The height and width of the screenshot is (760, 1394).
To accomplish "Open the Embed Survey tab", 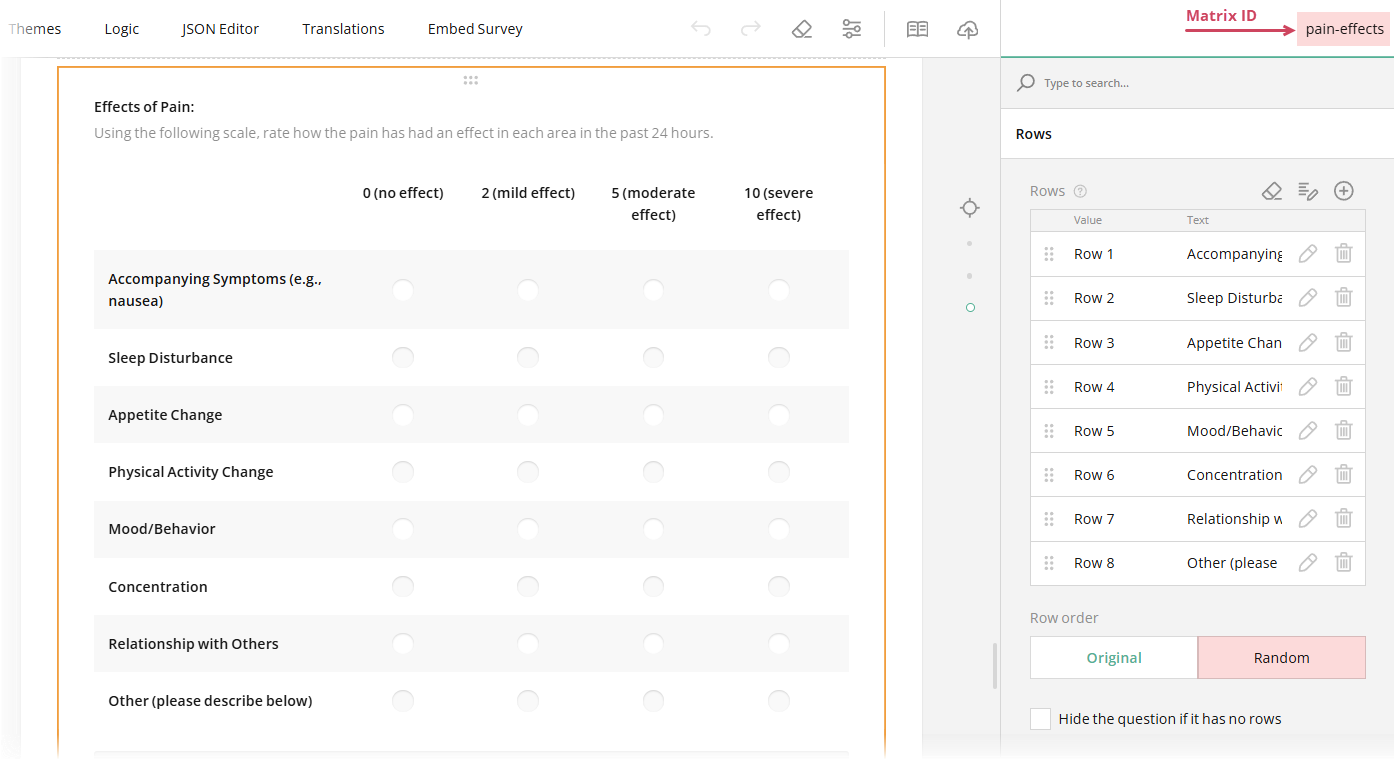I will point(474,29).
